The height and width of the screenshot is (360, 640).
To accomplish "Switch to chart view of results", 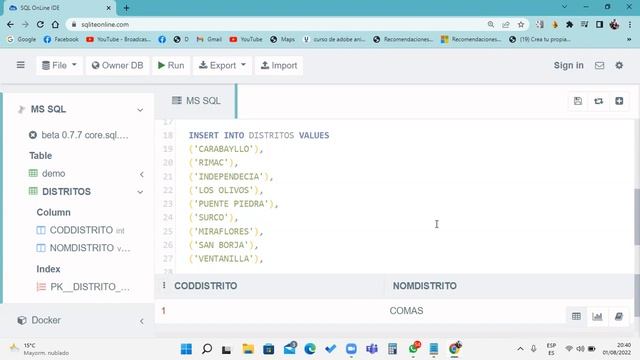I will click(x=597, y=316).
